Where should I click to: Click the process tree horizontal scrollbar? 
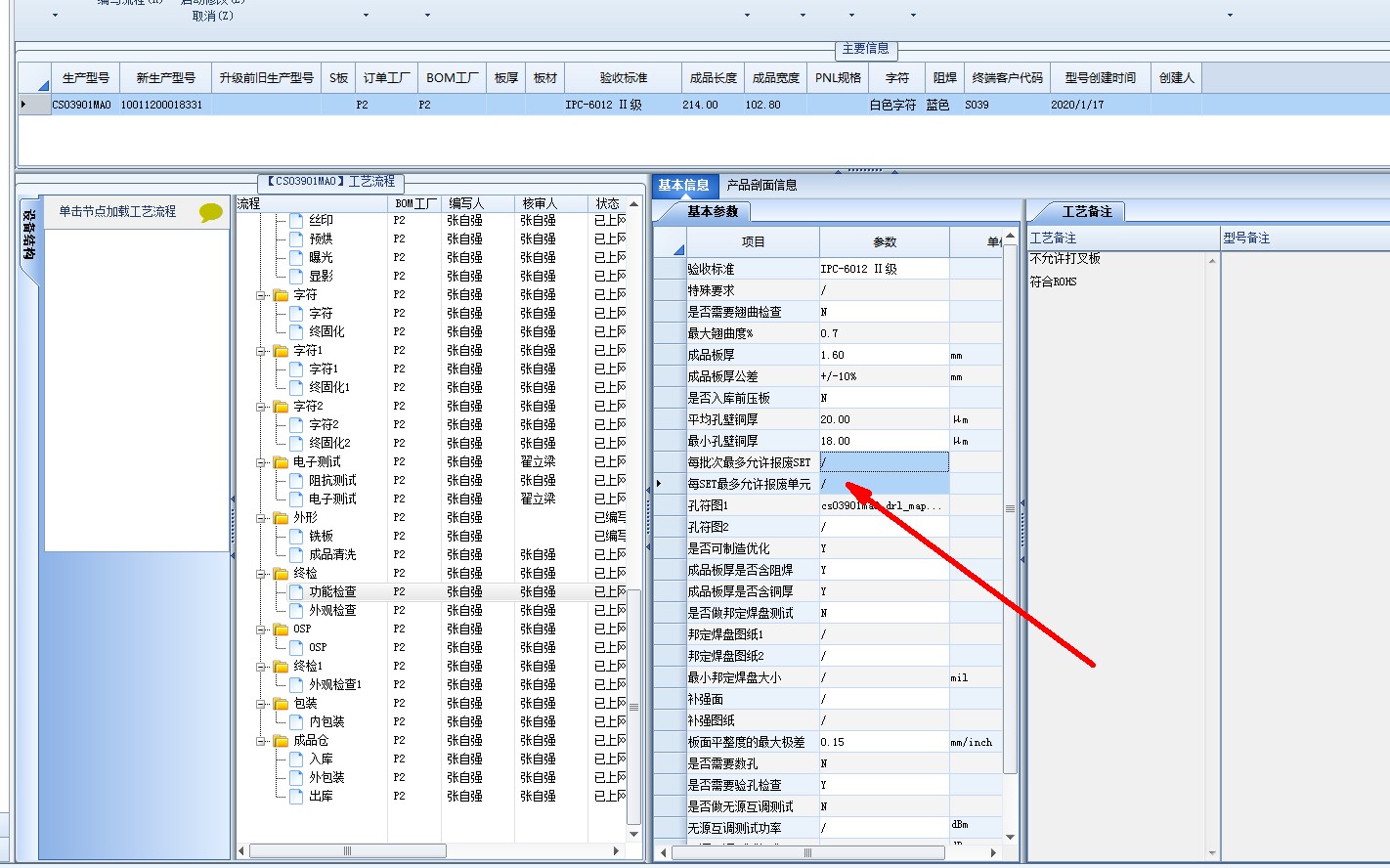pyautogui.click(x=348, y=851)
